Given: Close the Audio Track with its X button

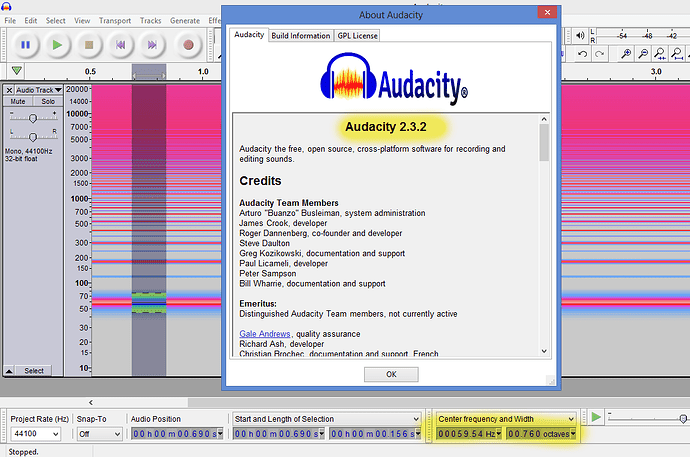Looking at the screenshot, I should 9,90.
